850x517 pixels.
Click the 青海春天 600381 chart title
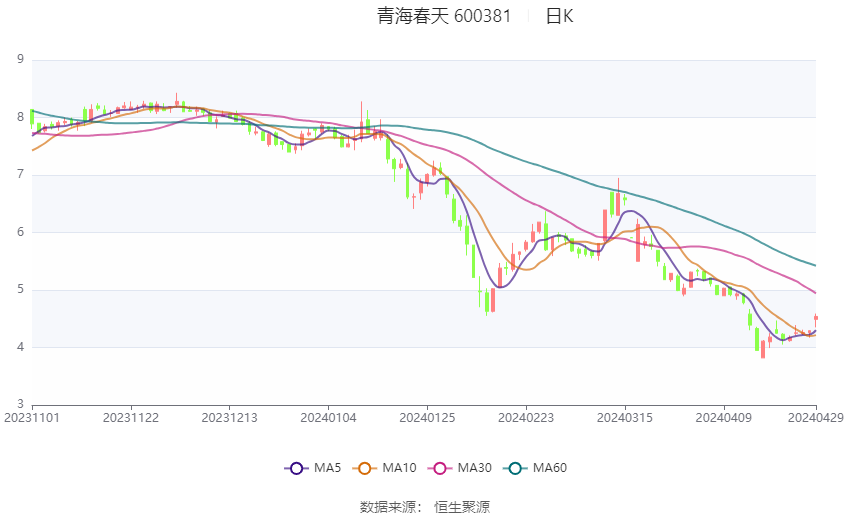(444, 16)
